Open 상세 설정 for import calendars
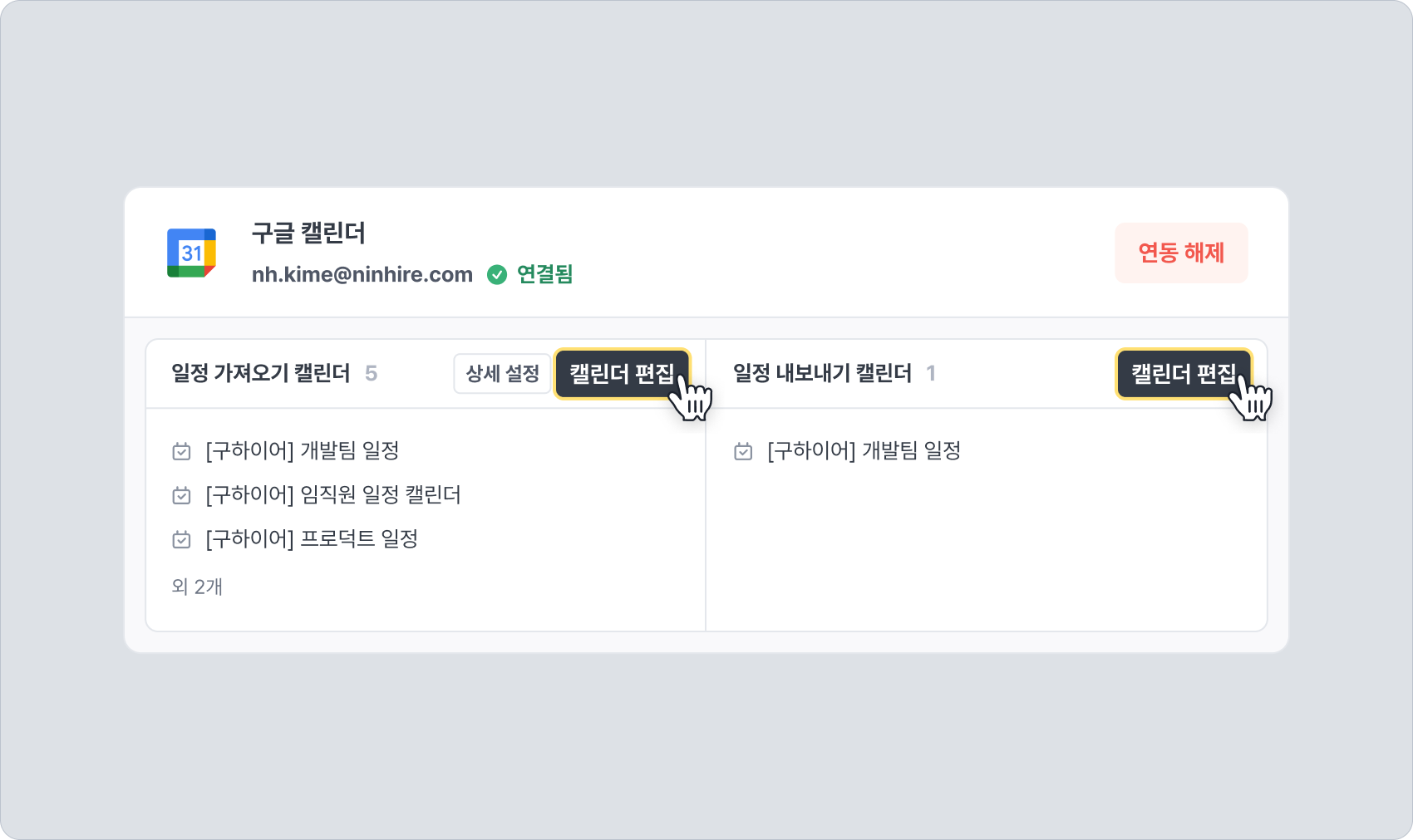Screen dimensions: 1413x840 (x=502, y=374)
